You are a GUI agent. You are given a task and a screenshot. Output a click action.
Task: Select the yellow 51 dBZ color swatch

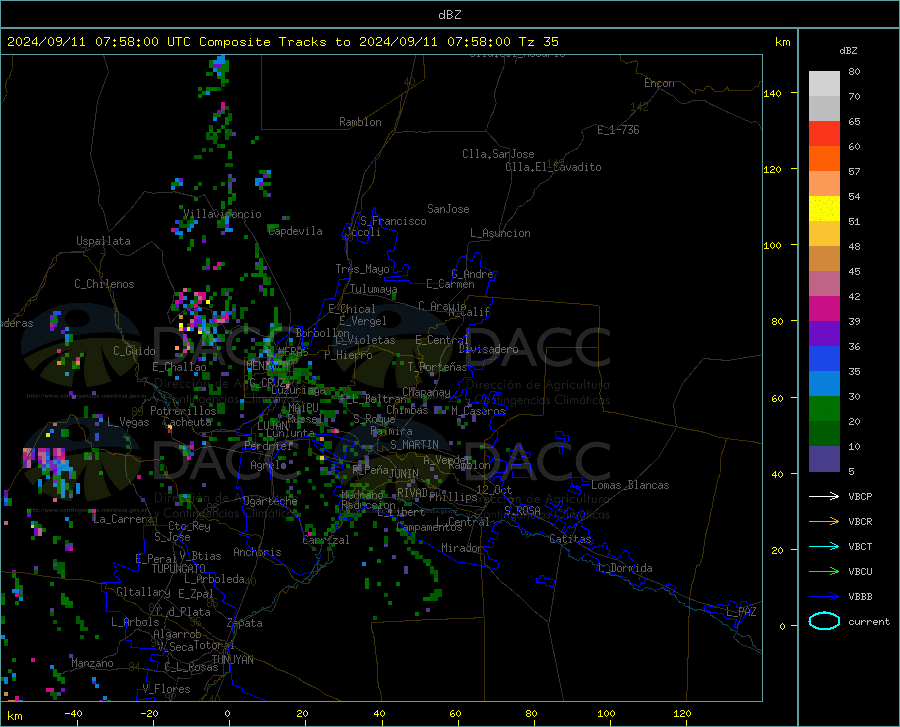pos(824,209)
